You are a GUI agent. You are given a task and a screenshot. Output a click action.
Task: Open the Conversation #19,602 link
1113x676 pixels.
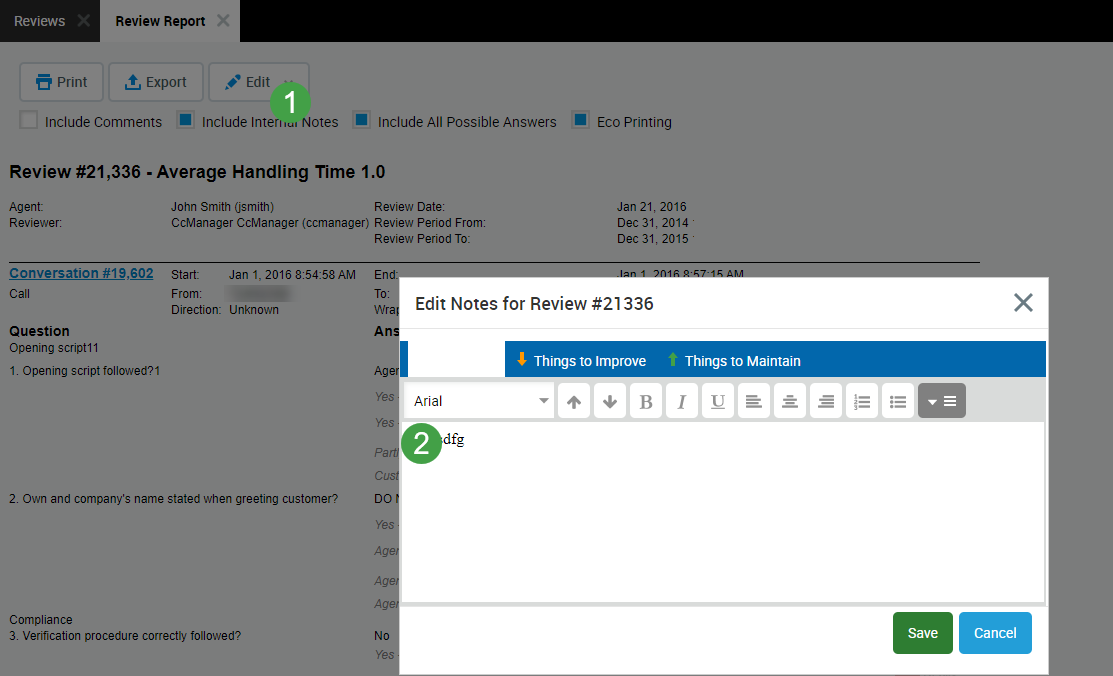[81, 273]
